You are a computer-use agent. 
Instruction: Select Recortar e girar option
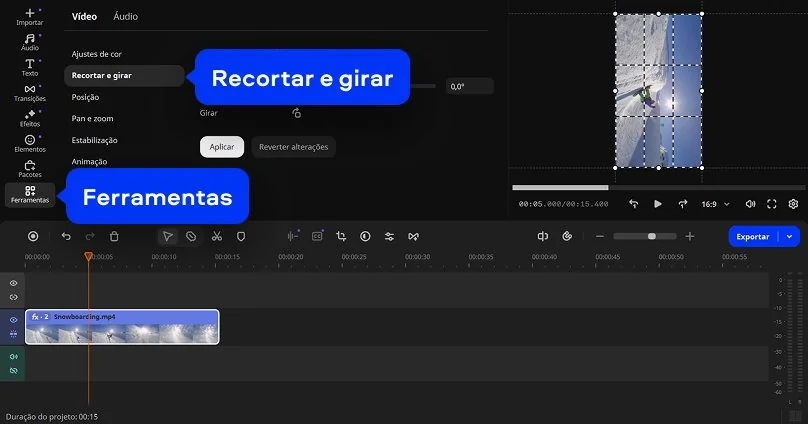[124, 75]
